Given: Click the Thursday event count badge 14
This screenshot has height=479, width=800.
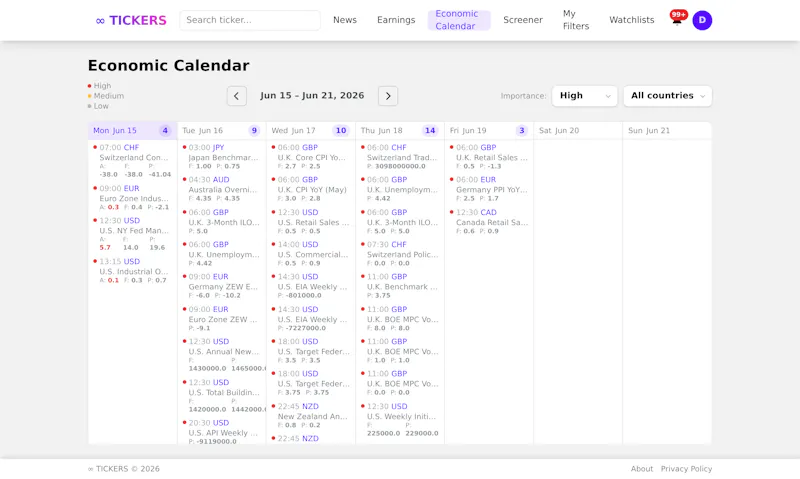Looking at the screenshot, I should (430, 131).
